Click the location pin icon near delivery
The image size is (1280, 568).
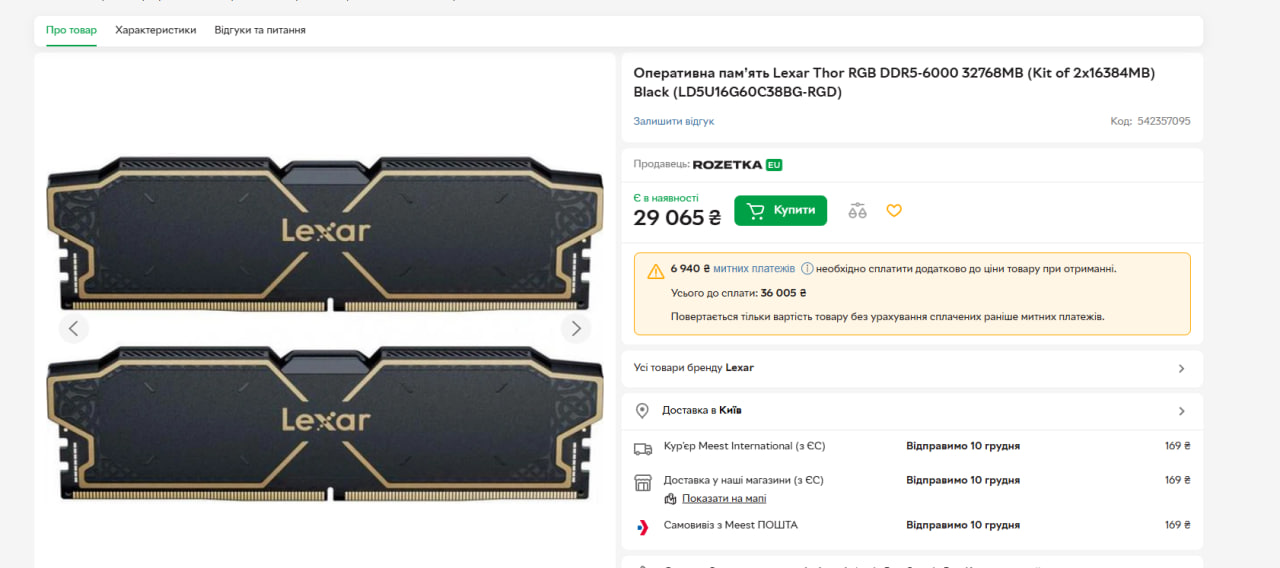click(x=642, y=411)
